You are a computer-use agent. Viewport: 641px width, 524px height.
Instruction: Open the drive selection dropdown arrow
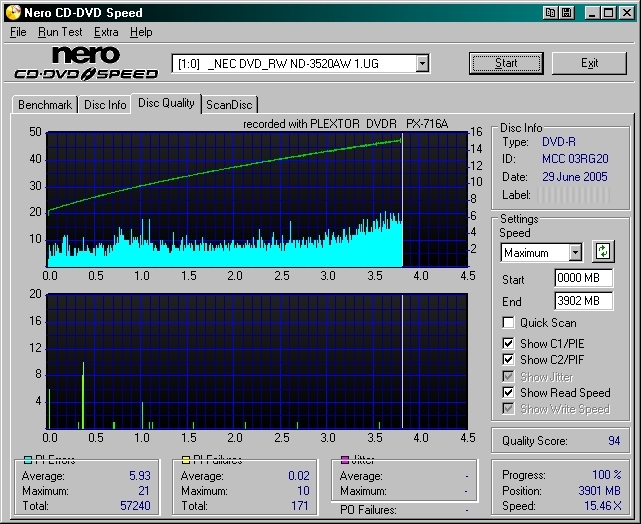[x=422, y=64]
